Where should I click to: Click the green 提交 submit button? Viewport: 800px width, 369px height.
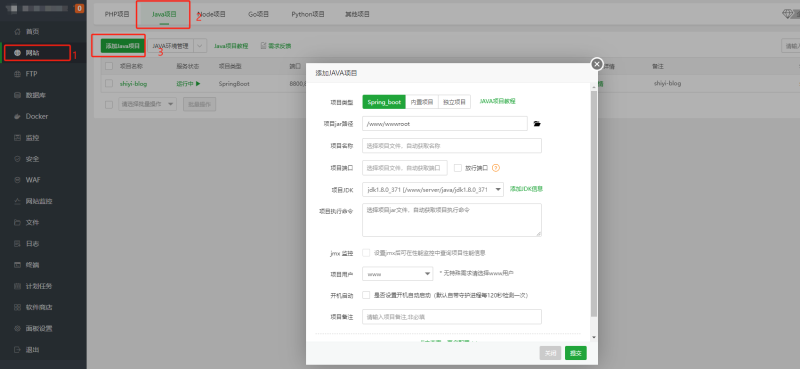576,353
